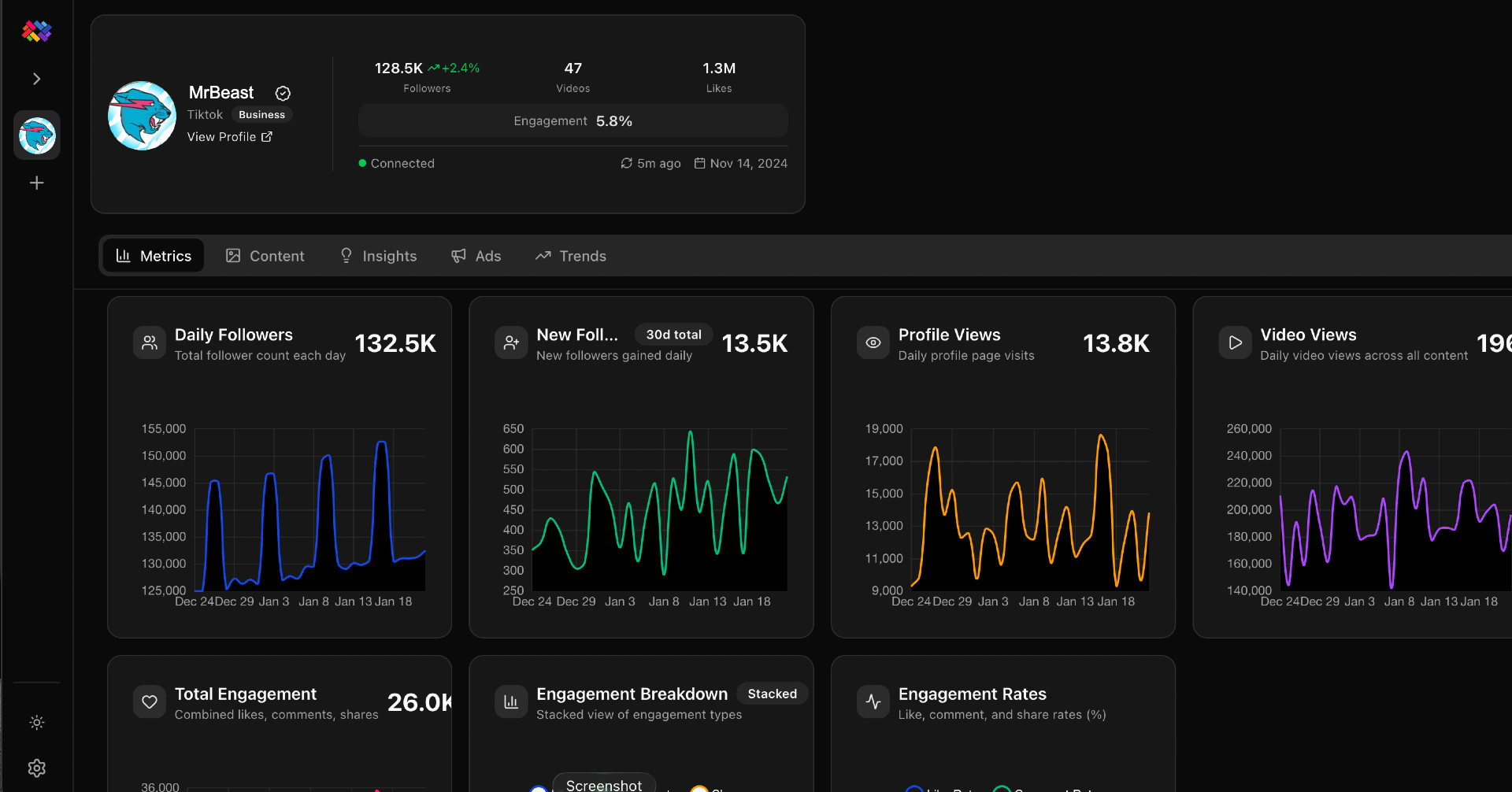Open the Insights tab
The width and height of the screenshot is (1512, 792).
pos(378,256)
